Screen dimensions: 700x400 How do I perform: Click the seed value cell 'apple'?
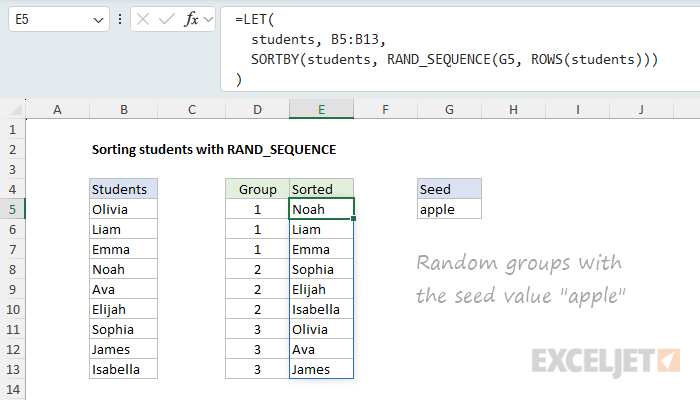coord(449,209)
